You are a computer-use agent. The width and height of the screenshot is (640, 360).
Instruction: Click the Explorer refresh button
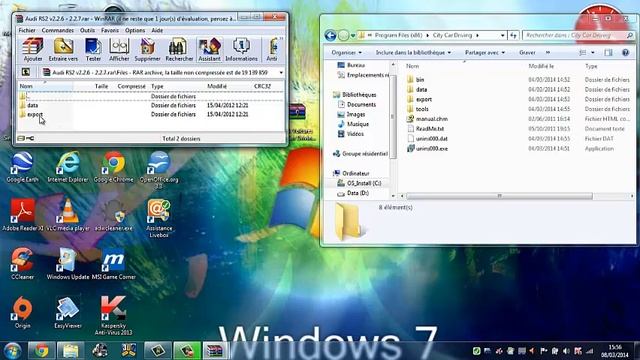point(513,36)
